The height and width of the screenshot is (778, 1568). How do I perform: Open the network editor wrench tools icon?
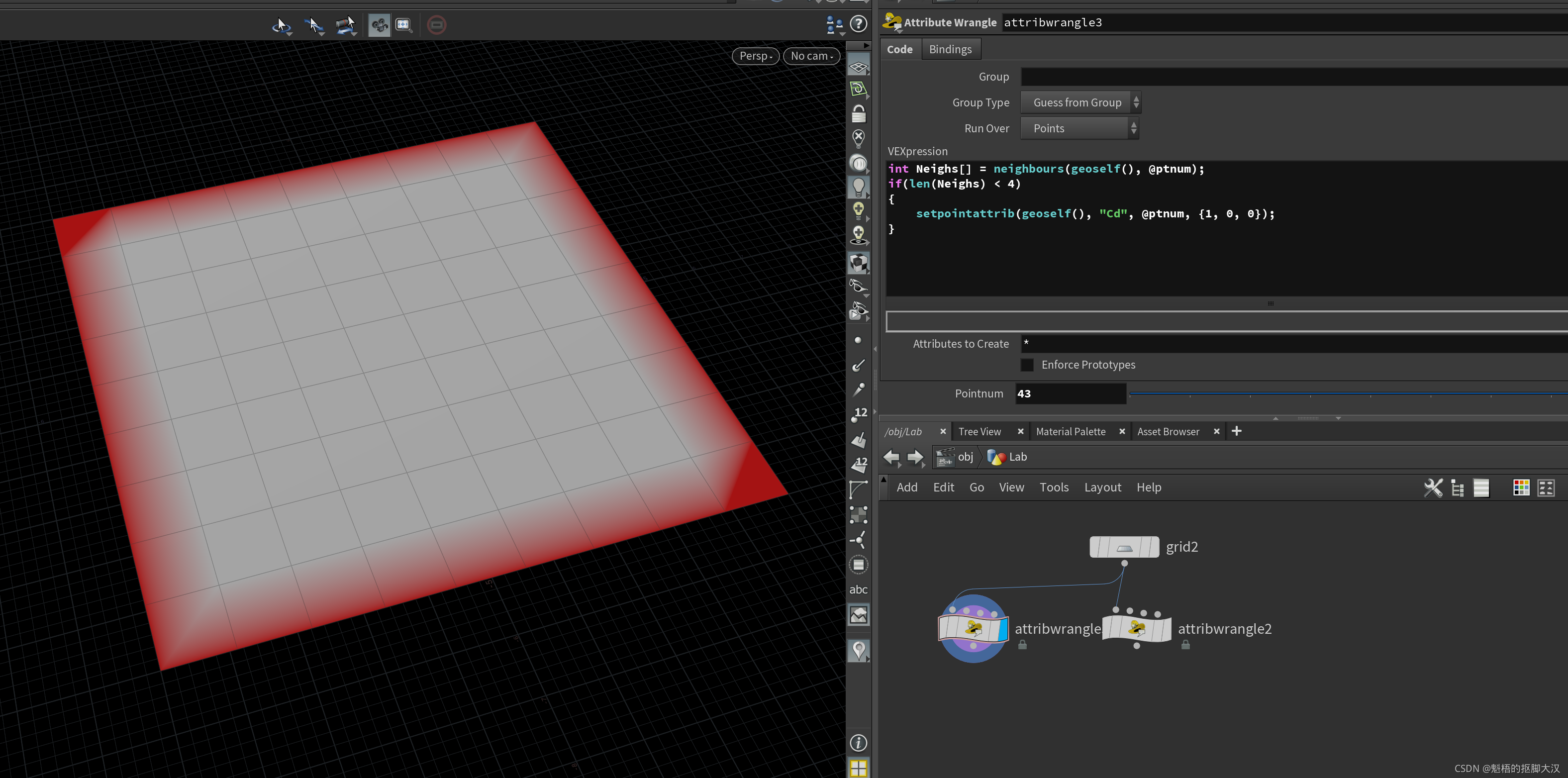point(1433,487)
